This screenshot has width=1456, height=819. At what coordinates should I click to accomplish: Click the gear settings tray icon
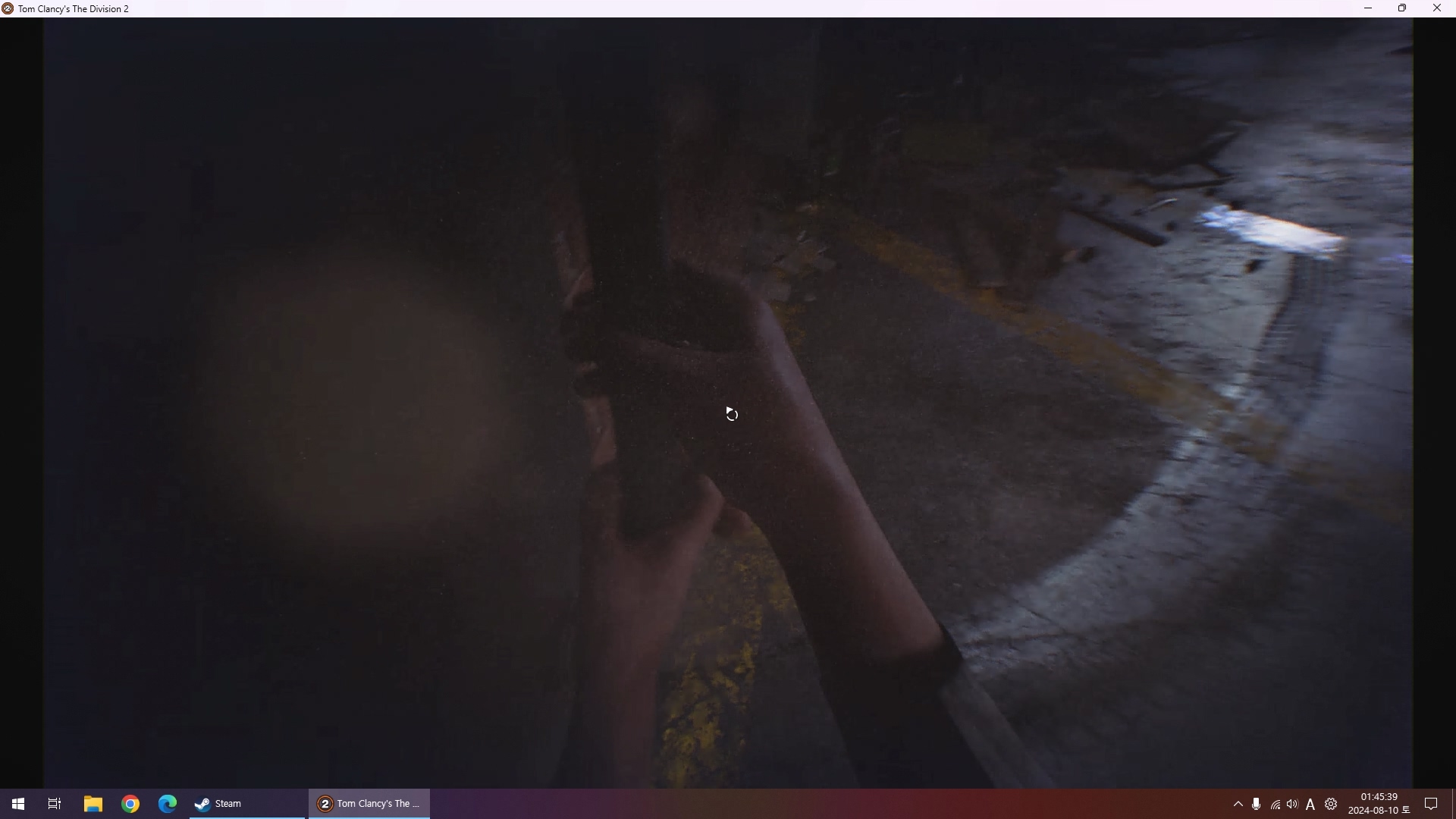click(x=1331, y=804)
